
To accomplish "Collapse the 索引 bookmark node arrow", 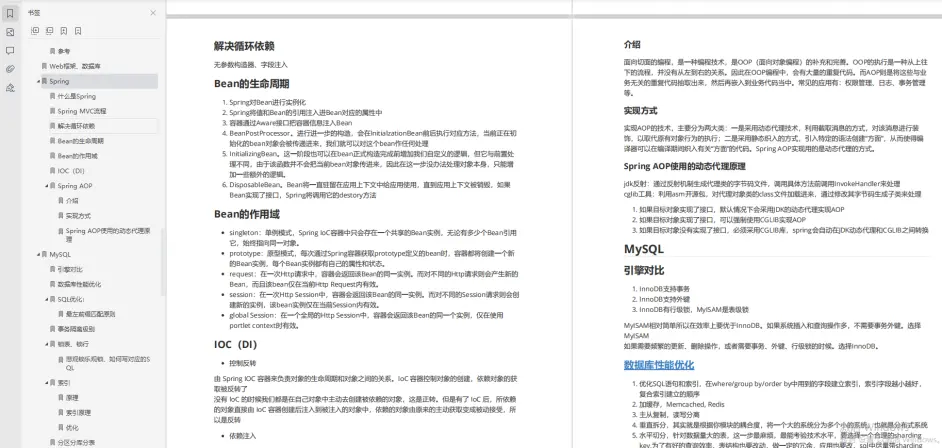I will coord(46,383).
